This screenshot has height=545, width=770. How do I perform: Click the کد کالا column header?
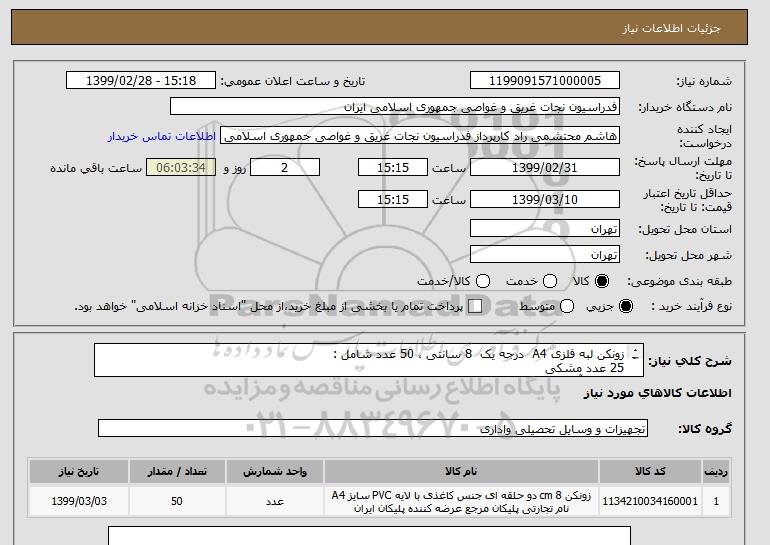650,471
